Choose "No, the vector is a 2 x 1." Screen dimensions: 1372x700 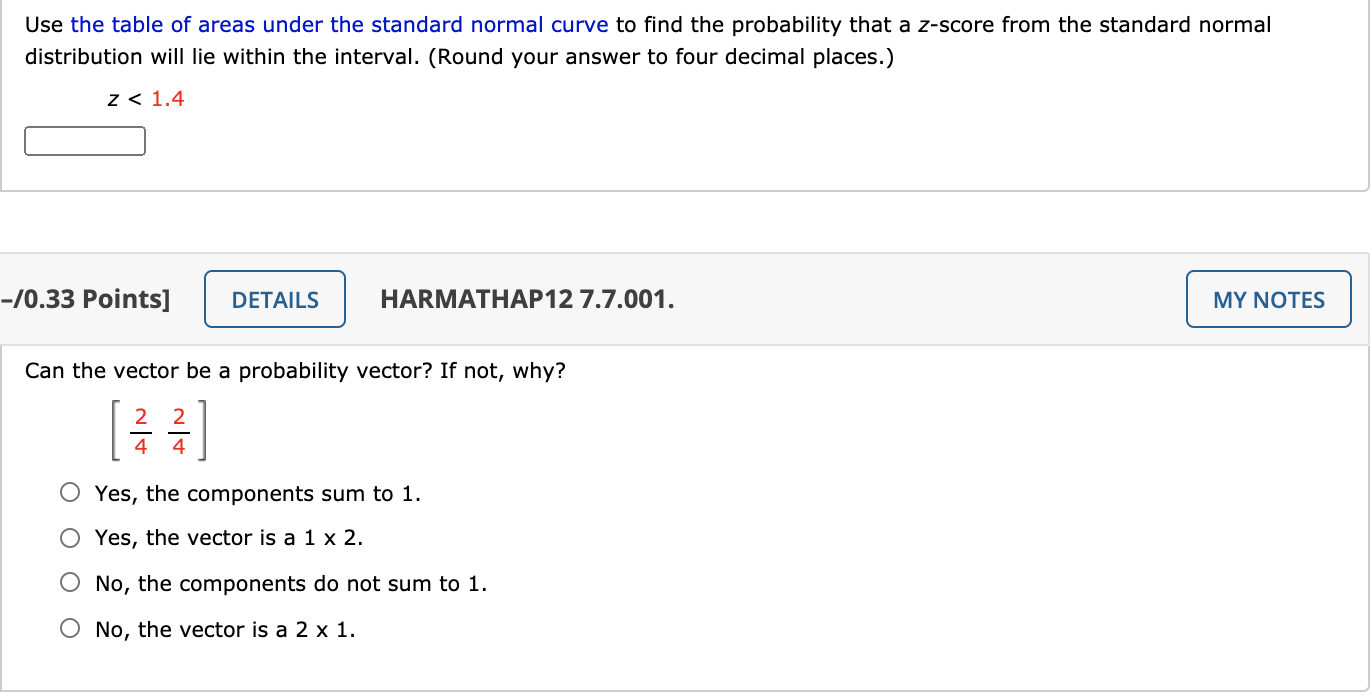pos(69,627)
